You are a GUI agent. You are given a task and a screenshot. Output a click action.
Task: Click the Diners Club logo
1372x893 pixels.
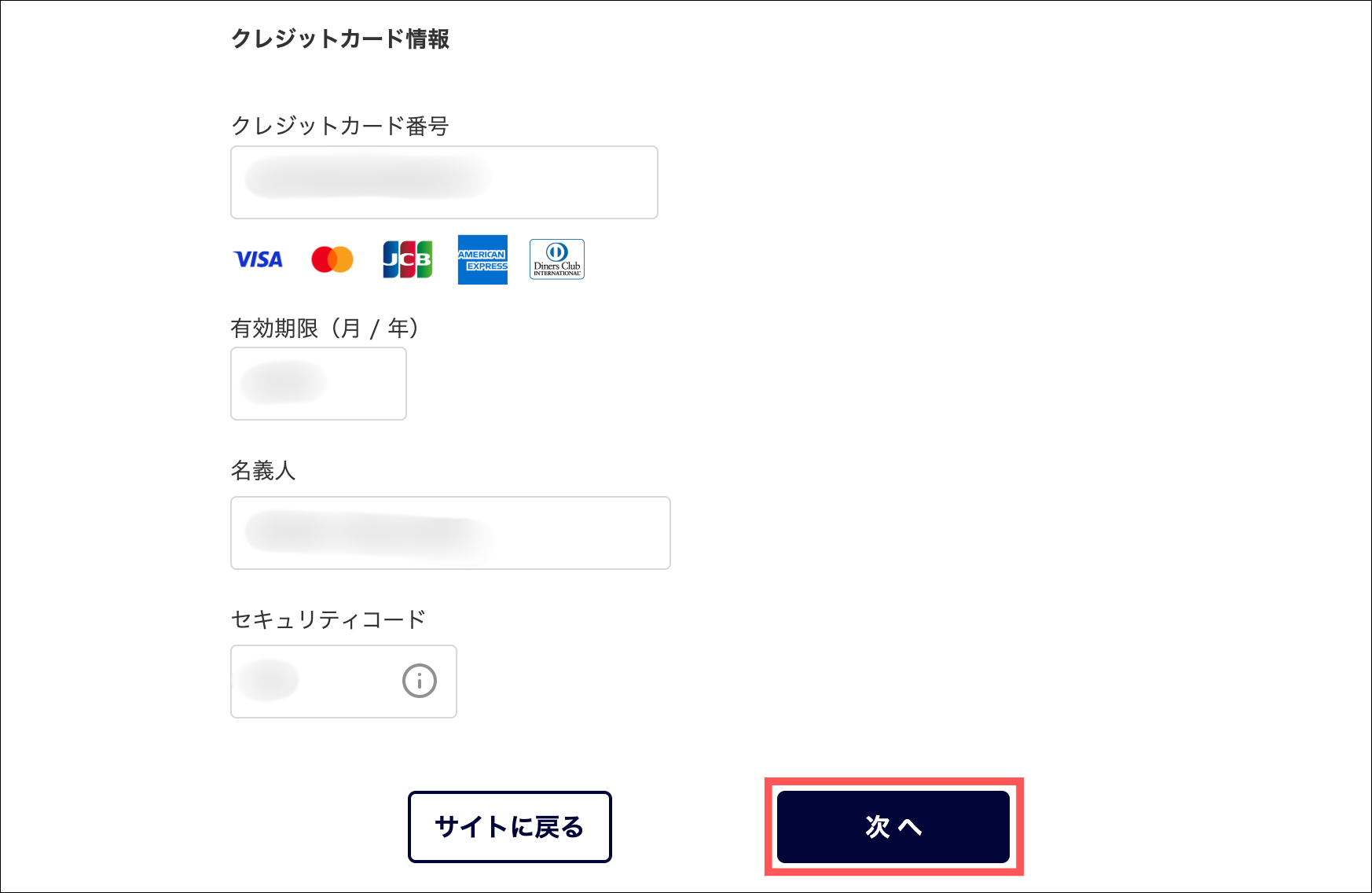557,259
